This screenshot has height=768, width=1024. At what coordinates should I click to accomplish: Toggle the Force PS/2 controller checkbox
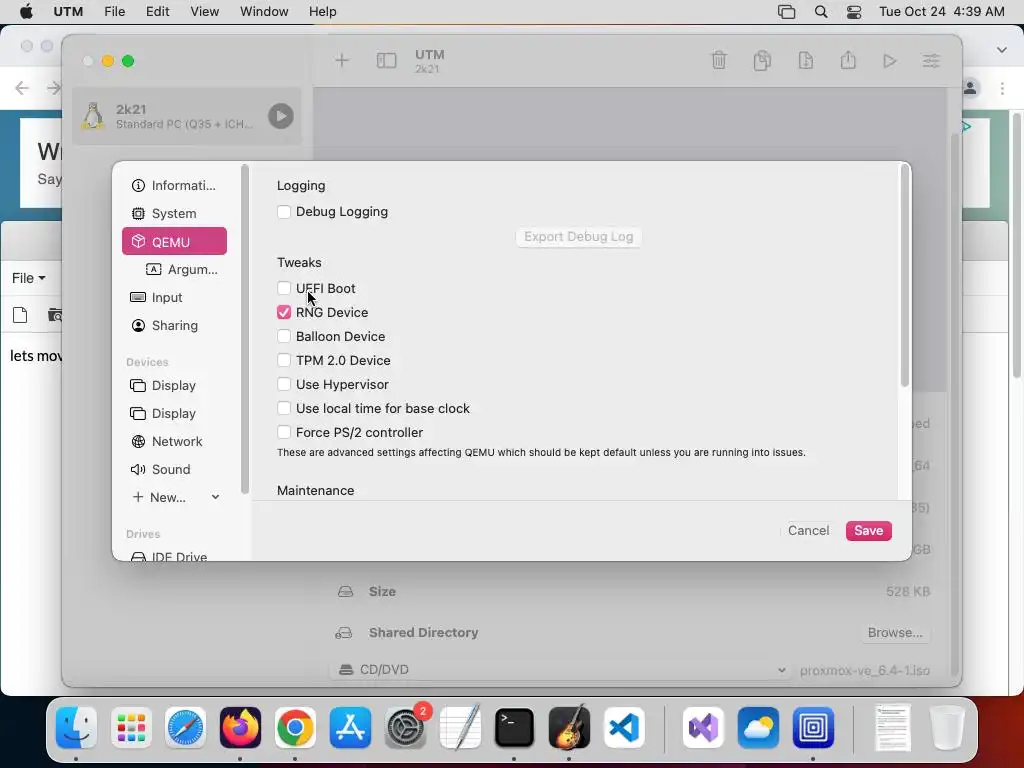283,432
